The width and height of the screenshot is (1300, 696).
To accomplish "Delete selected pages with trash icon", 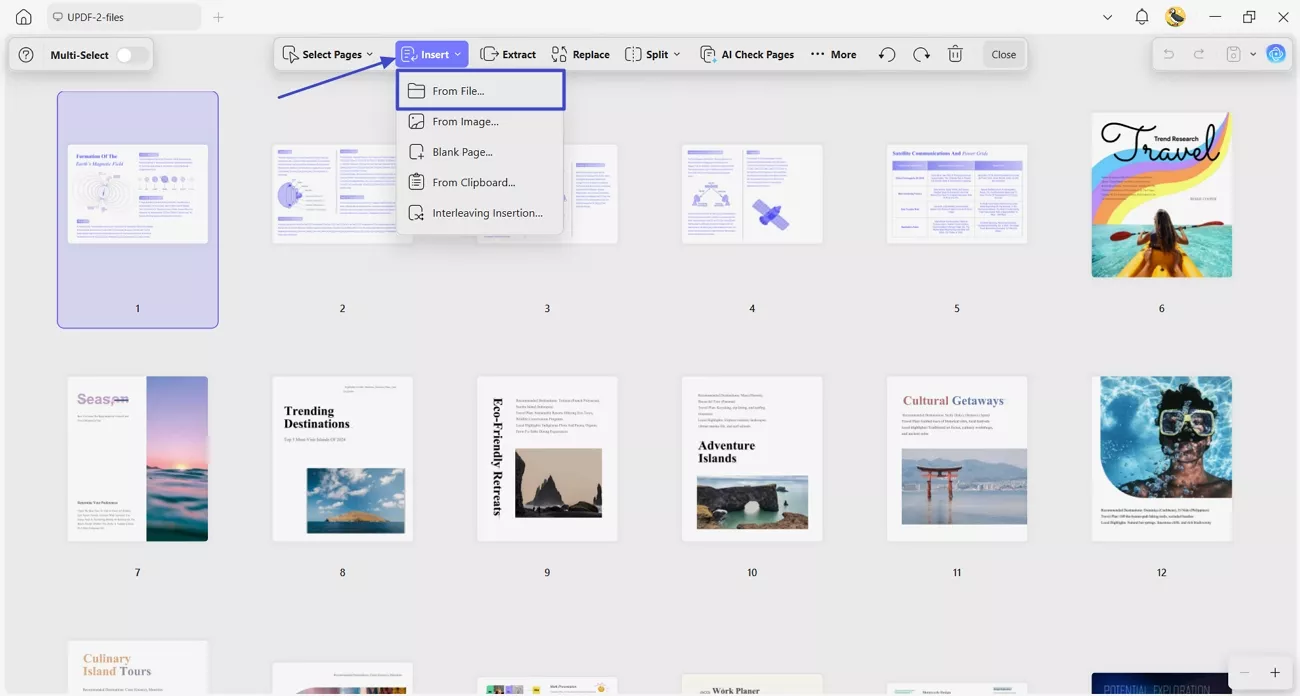I will tap(955, 54).
